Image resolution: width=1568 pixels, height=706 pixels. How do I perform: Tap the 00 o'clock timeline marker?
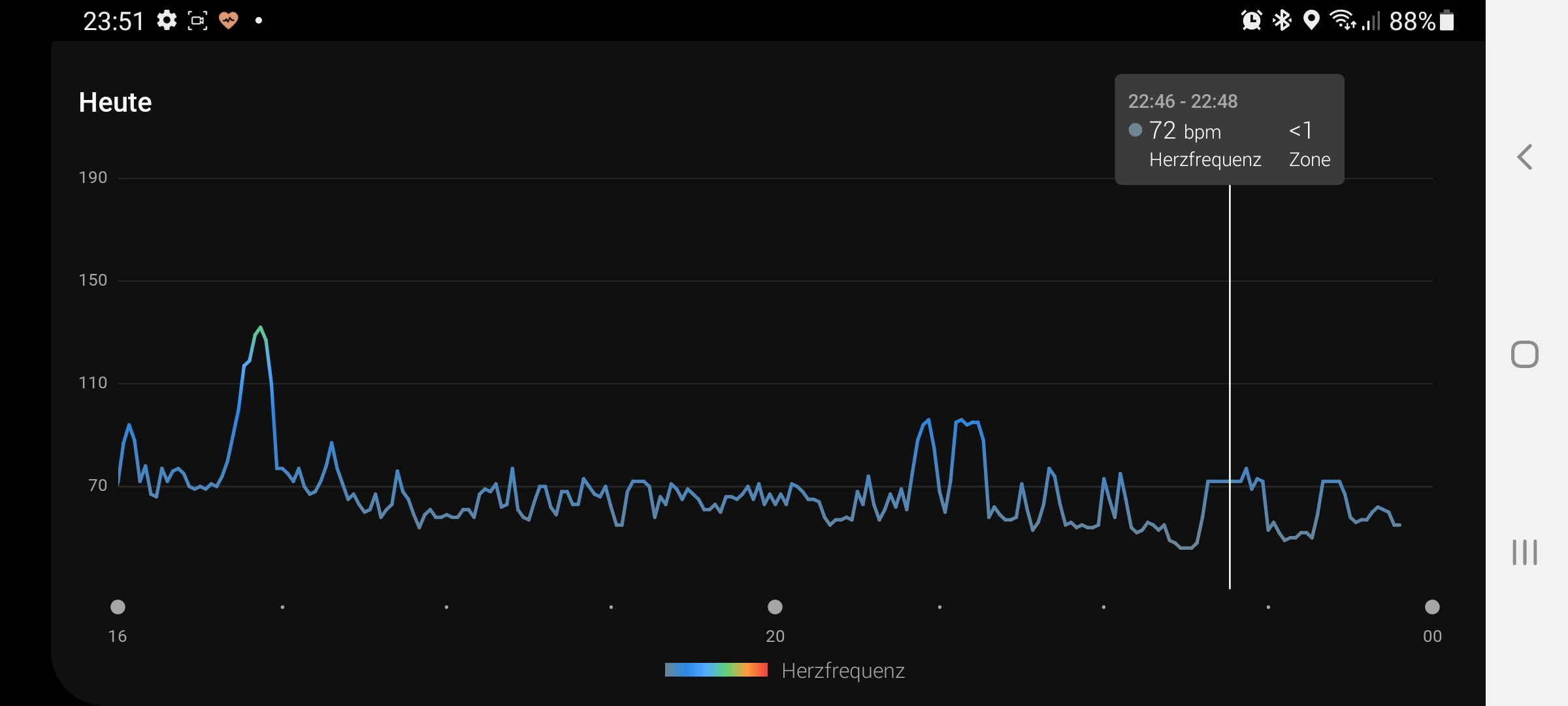point(1432,607)
